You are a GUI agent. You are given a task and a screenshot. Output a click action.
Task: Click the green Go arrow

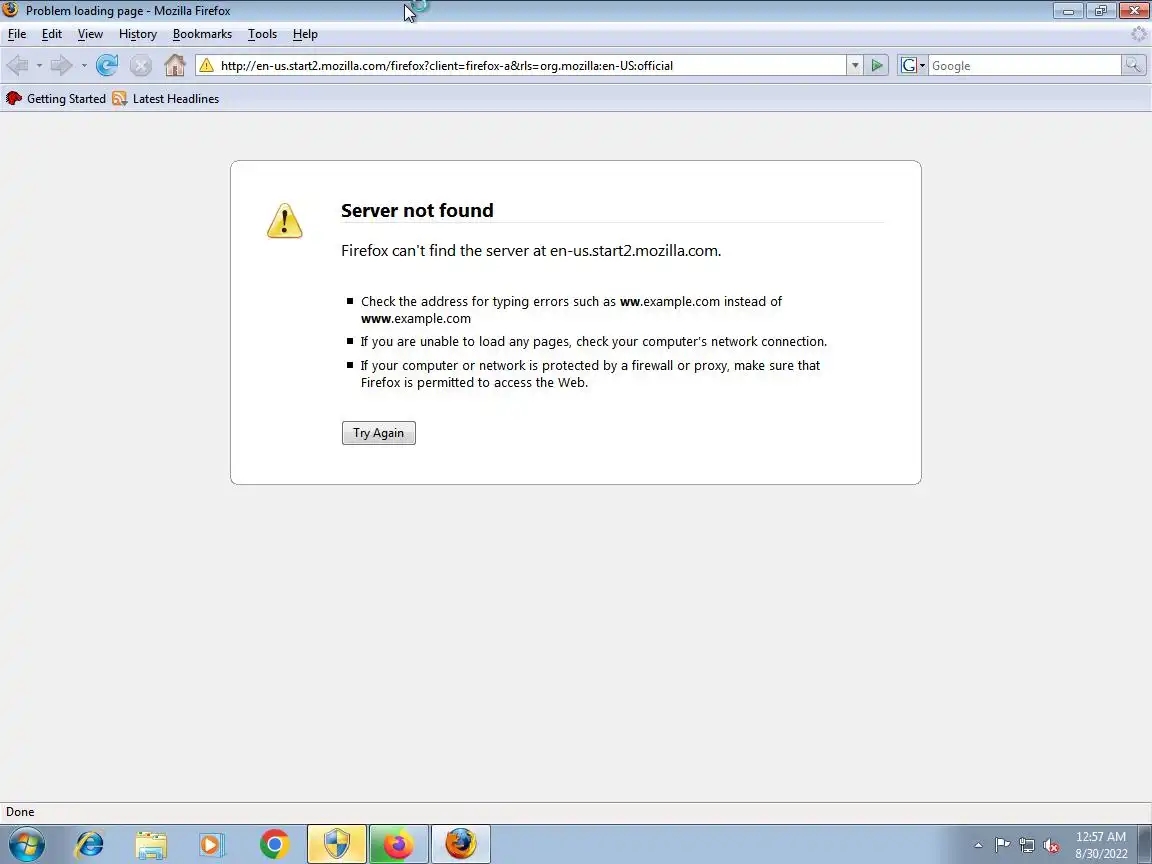pos(876,65)
